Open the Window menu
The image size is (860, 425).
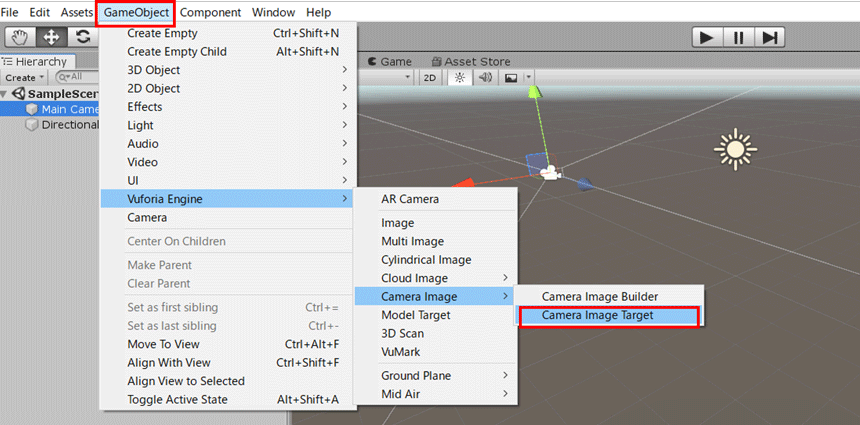point(273,12)
